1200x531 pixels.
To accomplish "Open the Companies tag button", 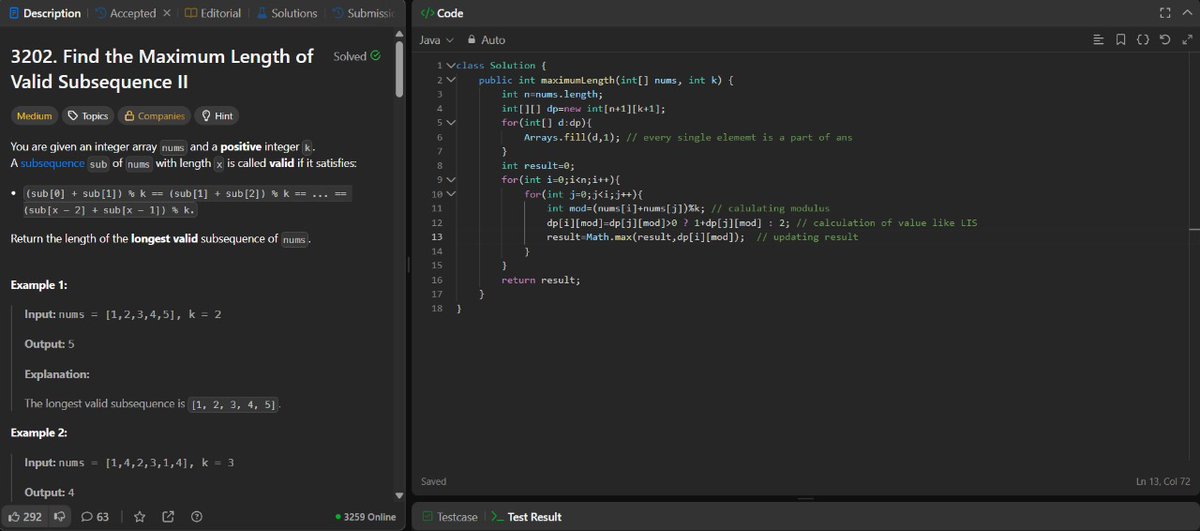I will (152, 116).
